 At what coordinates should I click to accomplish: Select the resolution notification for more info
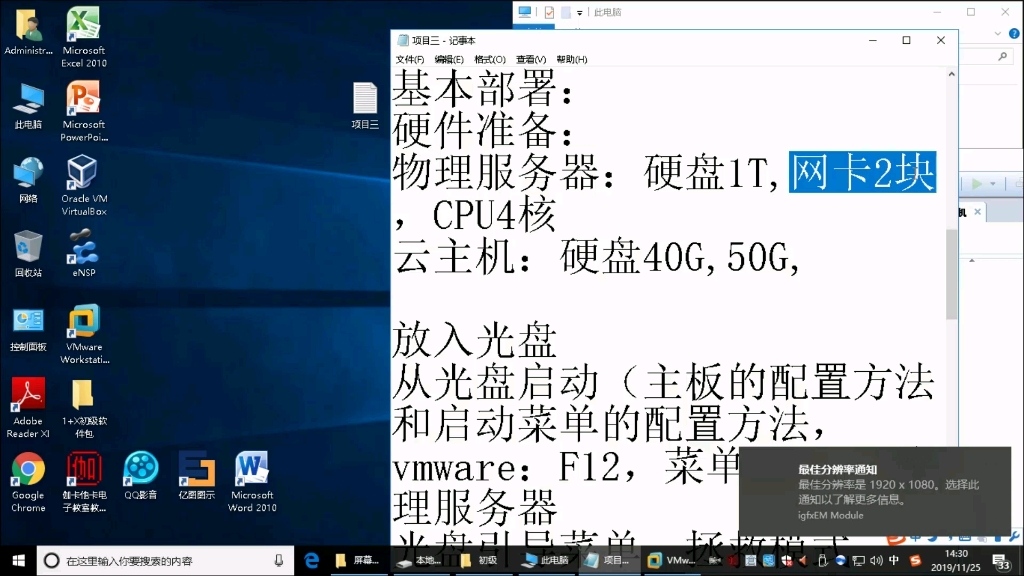(880, 490)
